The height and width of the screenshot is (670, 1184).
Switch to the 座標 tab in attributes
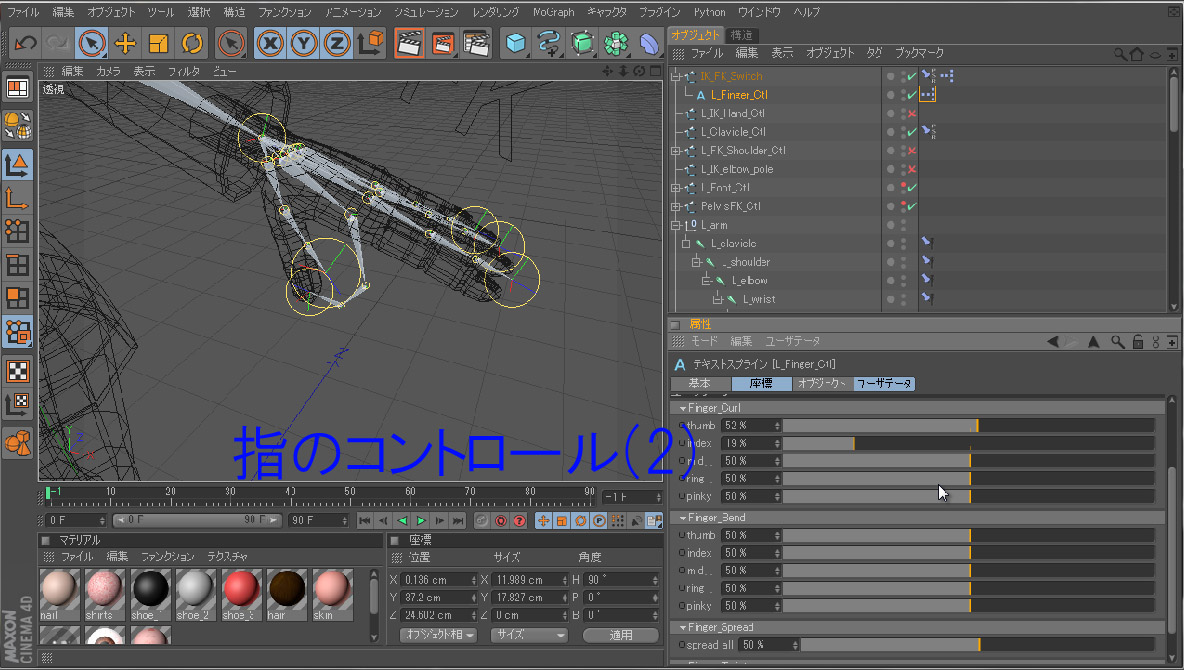[x=760, y=384]
